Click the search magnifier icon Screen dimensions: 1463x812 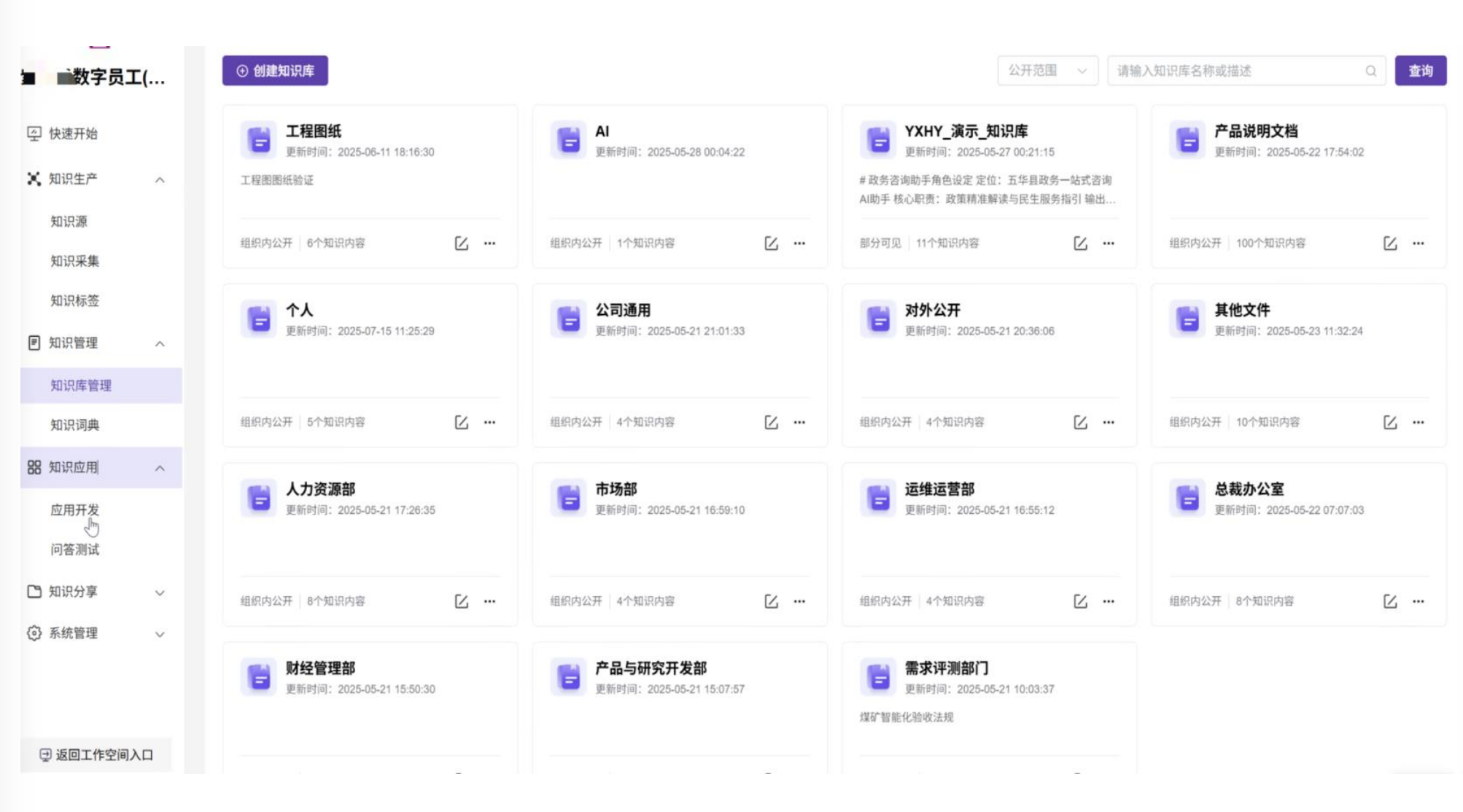click(x=1370, y=71)
